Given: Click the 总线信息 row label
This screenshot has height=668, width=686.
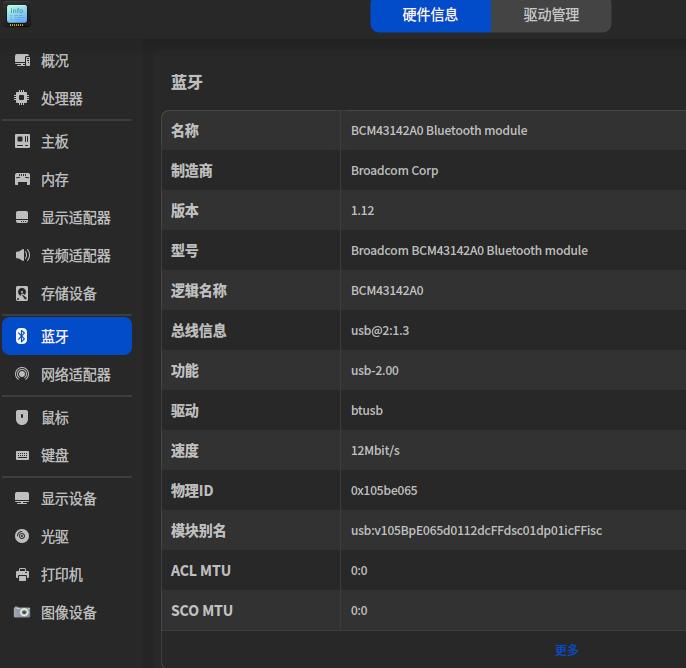Looking at the screenshot, I should coord(199,330).
